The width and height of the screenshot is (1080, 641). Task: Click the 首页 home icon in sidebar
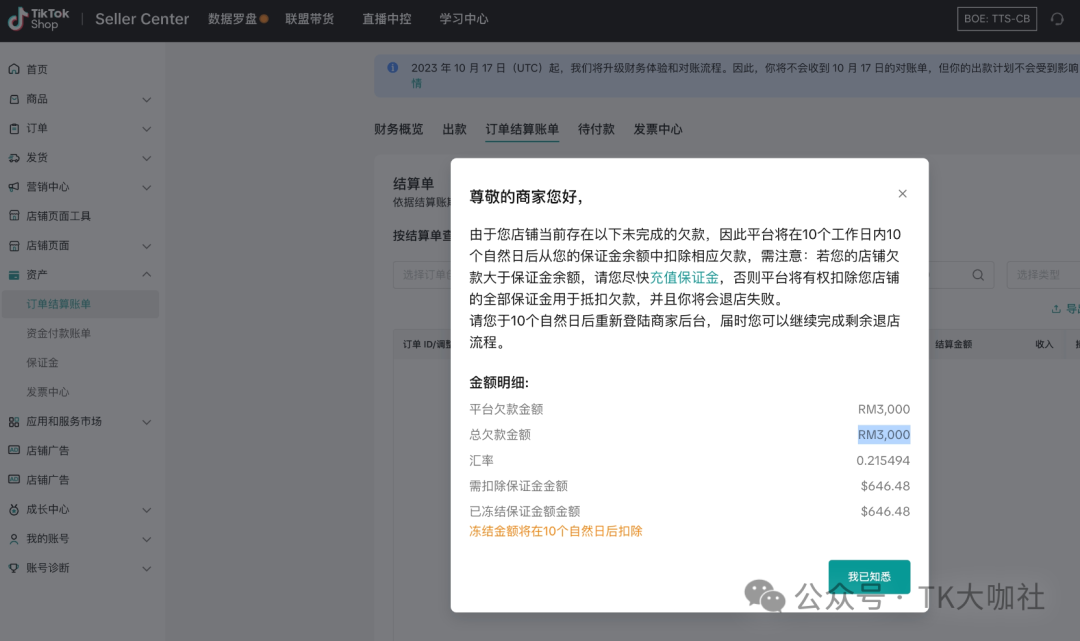click(14, 70)
